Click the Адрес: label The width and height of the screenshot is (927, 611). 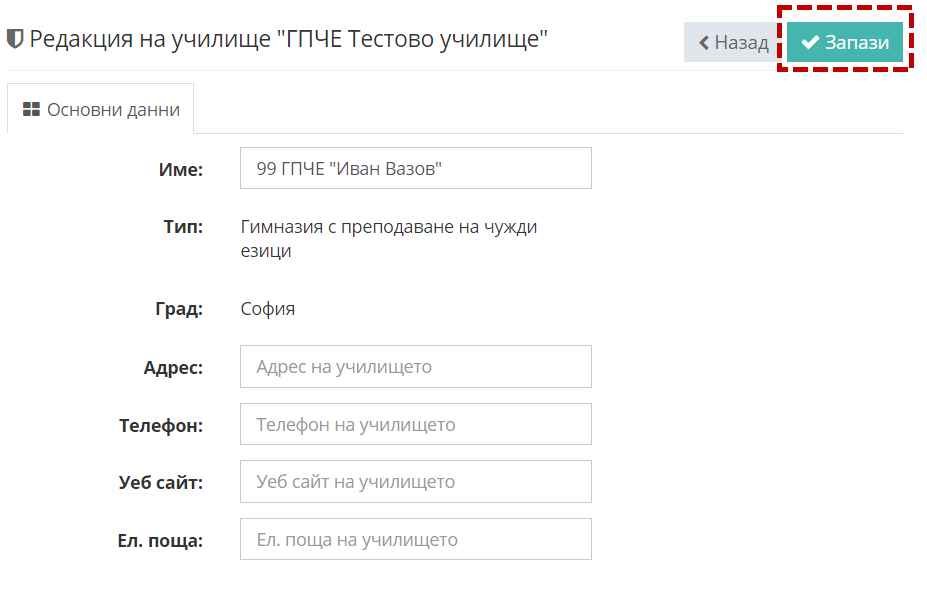click(x=173, y=368)
